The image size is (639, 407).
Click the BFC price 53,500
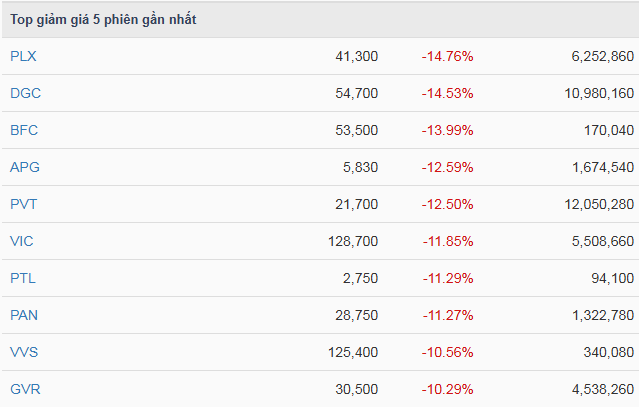[x=357, y=130]
